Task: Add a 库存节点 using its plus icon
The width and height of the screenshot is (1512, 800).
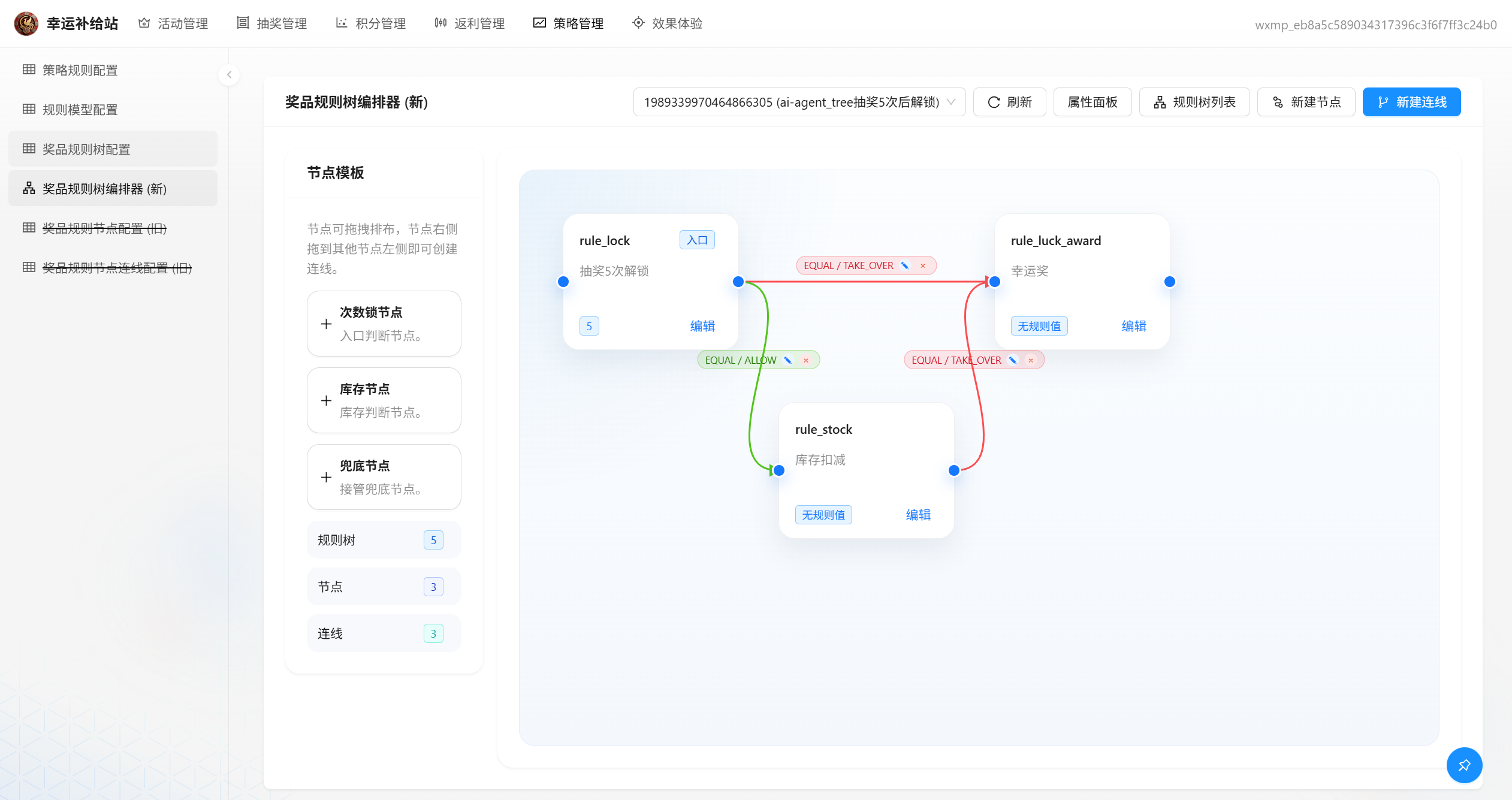Action: tap(326, 401)
